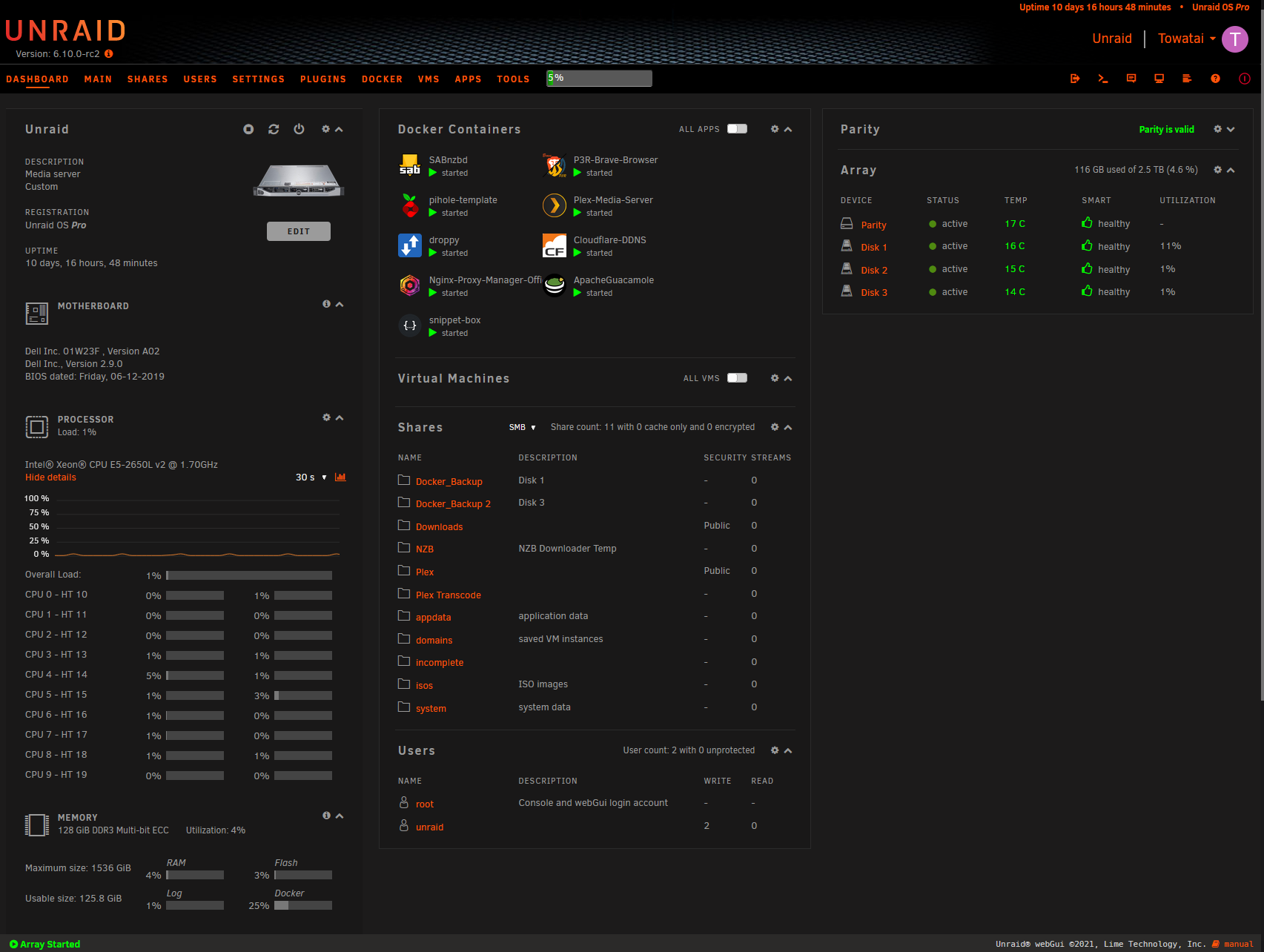Collapse the Virtual Machines panel
1264x952 pixels.
tap(788, 378)
